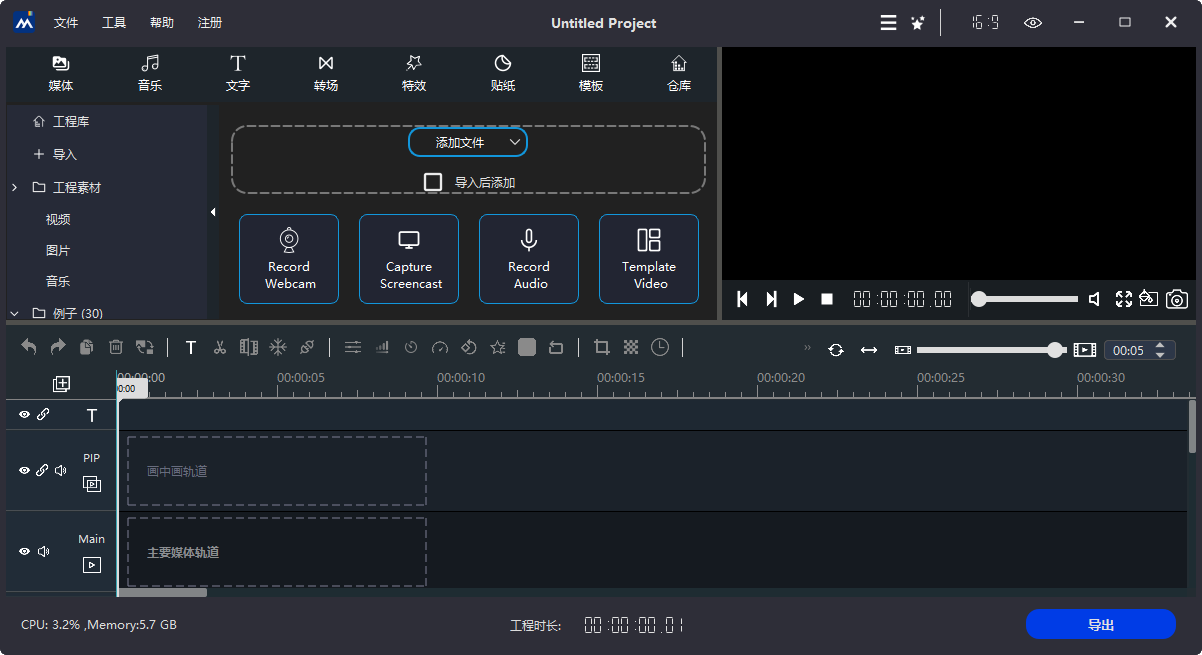
Task: Switch to the 特效 tab
Action: pos(413,73)
